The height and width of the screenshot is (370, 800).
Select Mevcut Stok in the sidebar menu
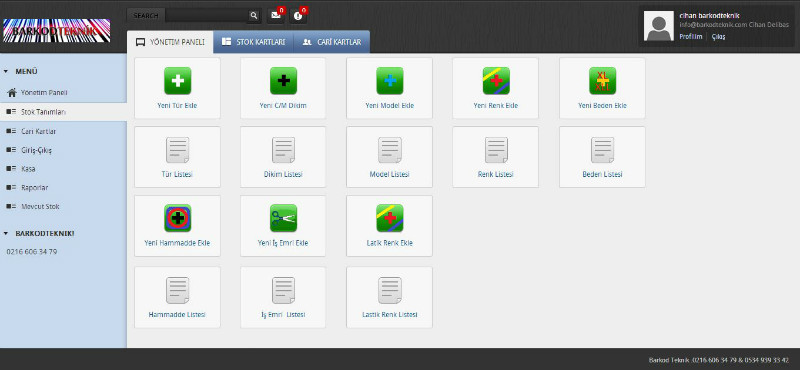63,207
